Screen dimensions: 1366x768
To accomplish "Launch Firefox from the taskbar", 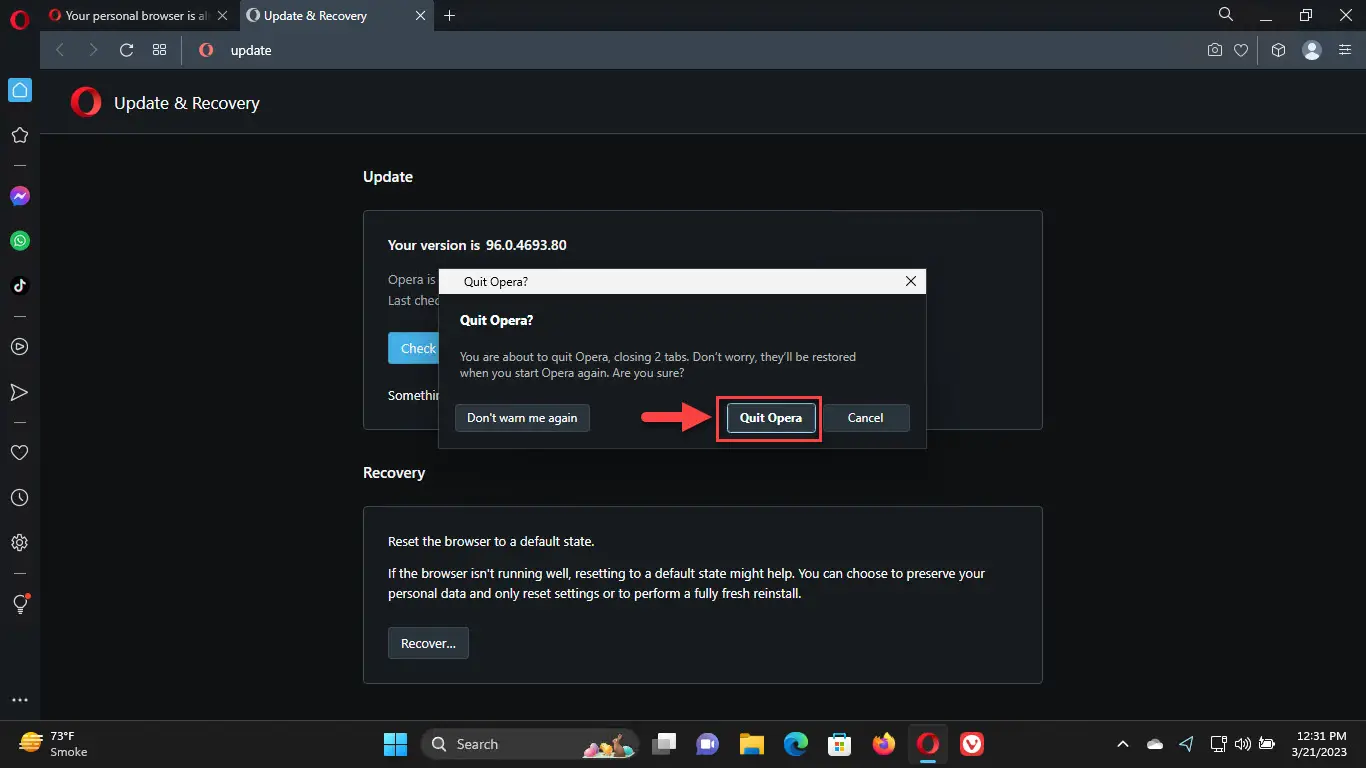I will pos(884,744).
